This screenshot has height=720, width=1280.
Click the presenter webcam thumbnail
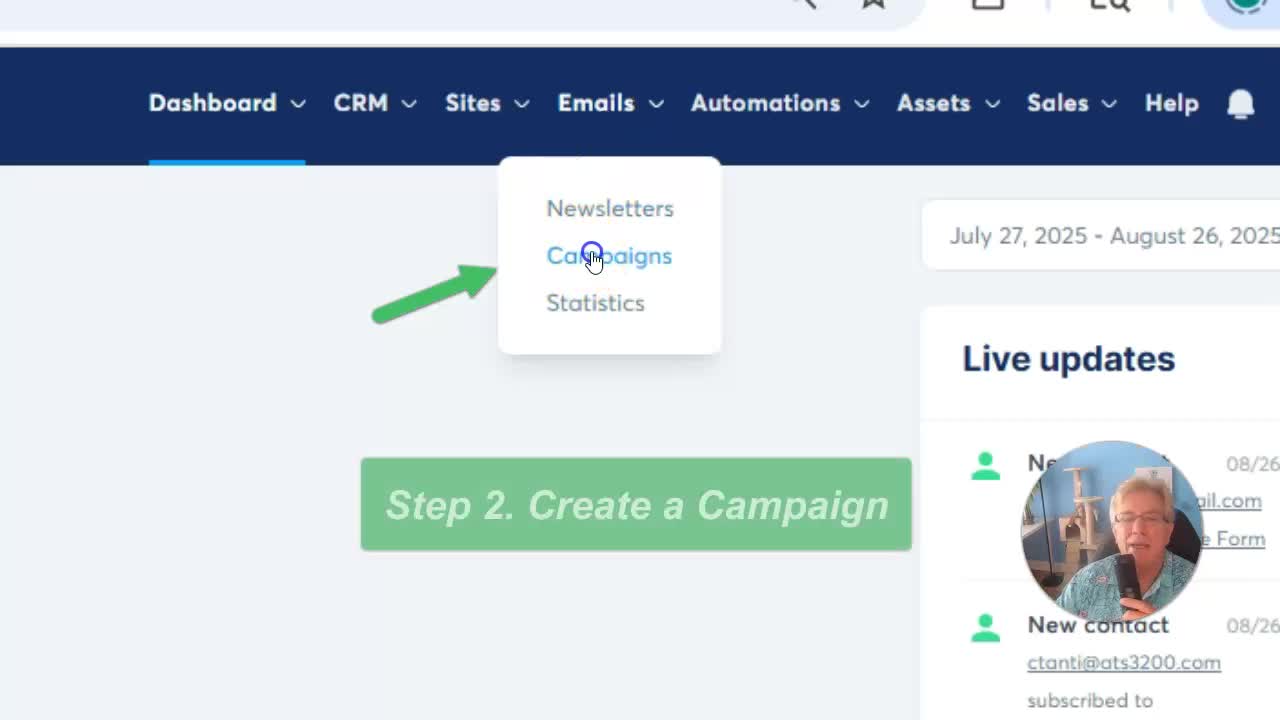tap(1111, 531)
